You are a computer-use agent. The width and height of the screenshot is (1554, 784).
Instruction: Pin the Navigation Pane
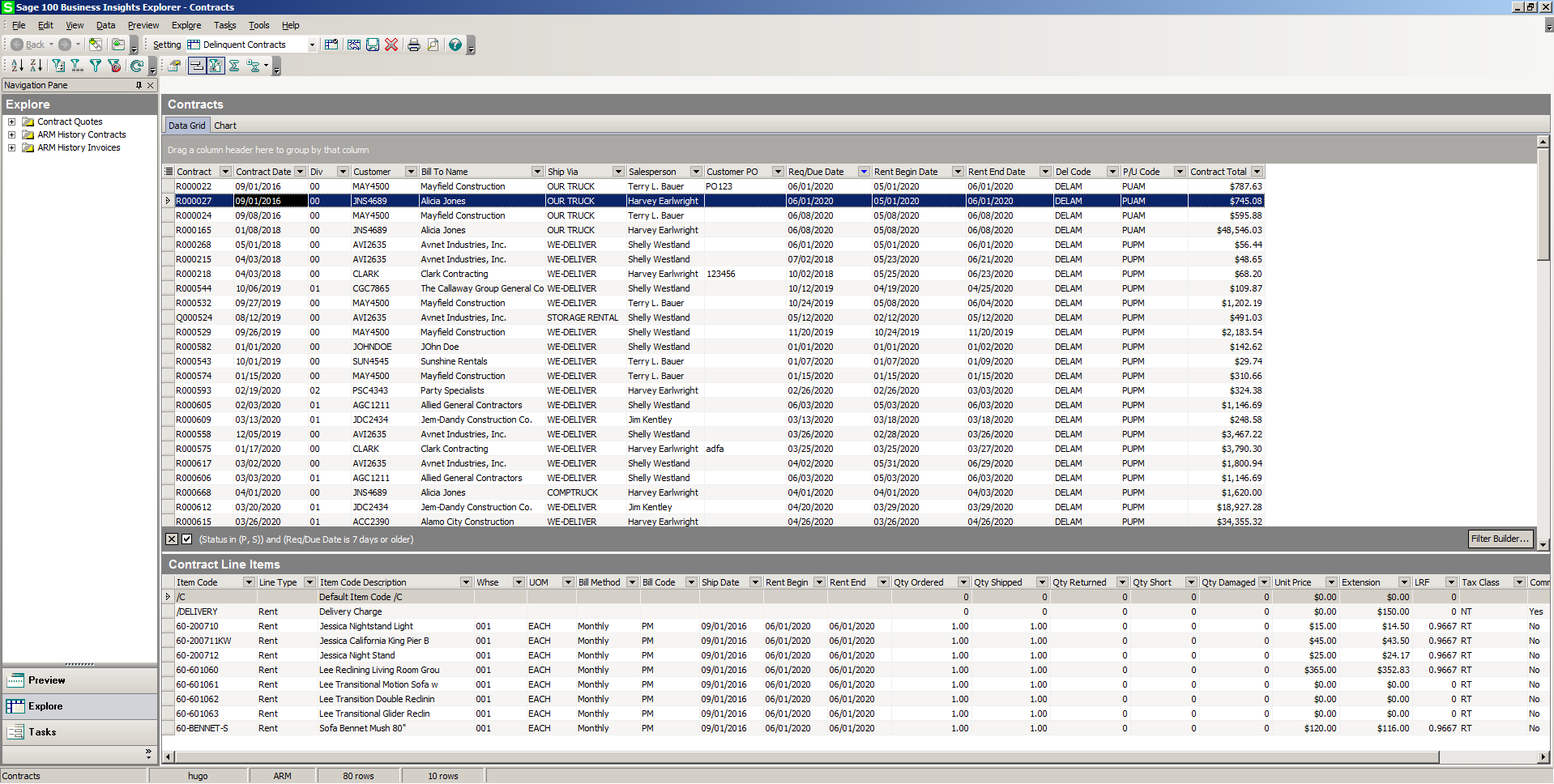[139, 85]
